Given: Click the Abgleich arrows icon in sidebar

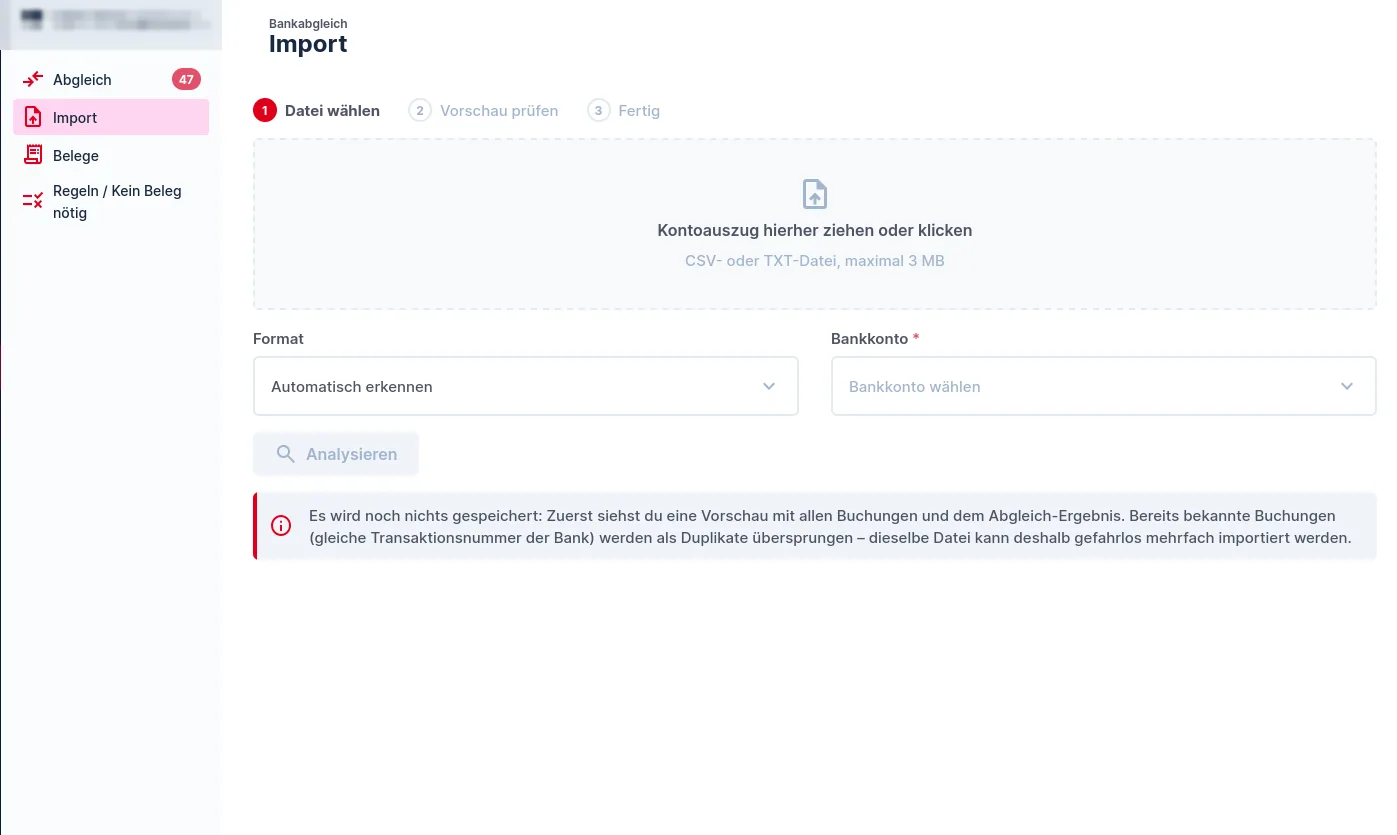Looking at the screenshot, I should coord(33,80).
